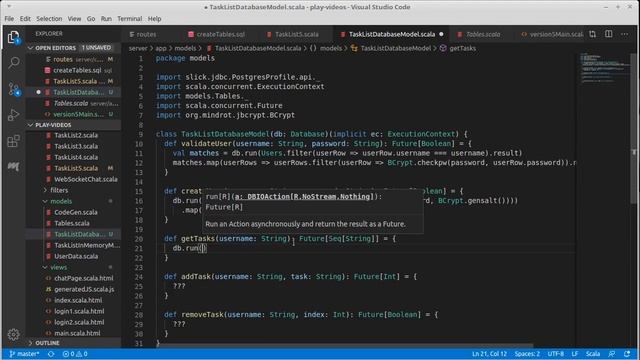Screen dimensions: 640x360
Task: Click the code minimap preview
Action: (604, 69)
